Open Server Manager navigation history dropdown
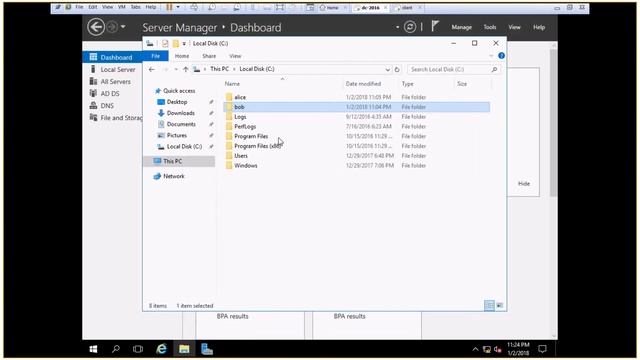The height and width of the screenshot is (360, 640). [x=123, y=27]
